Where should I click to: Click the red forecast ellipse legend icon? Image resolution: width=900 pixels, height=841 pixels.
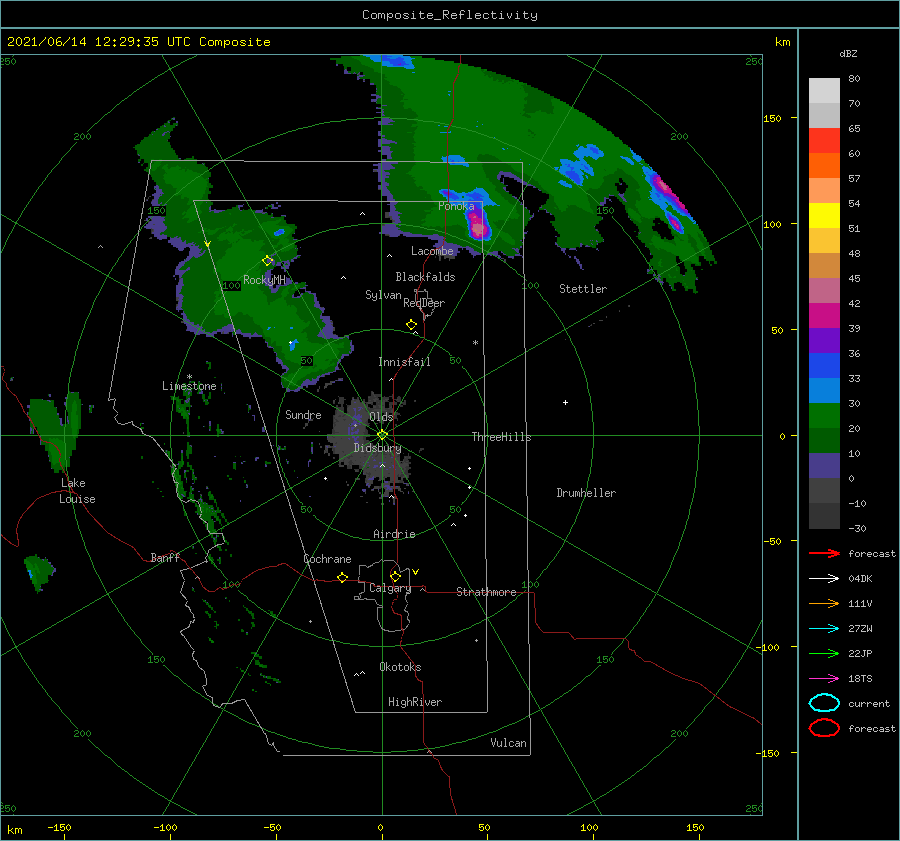824,728
